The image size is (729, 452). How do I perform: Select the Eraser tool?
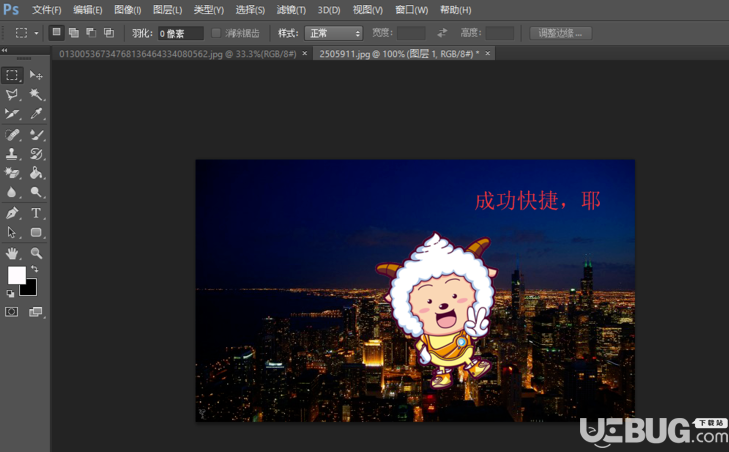click(12, 173)
